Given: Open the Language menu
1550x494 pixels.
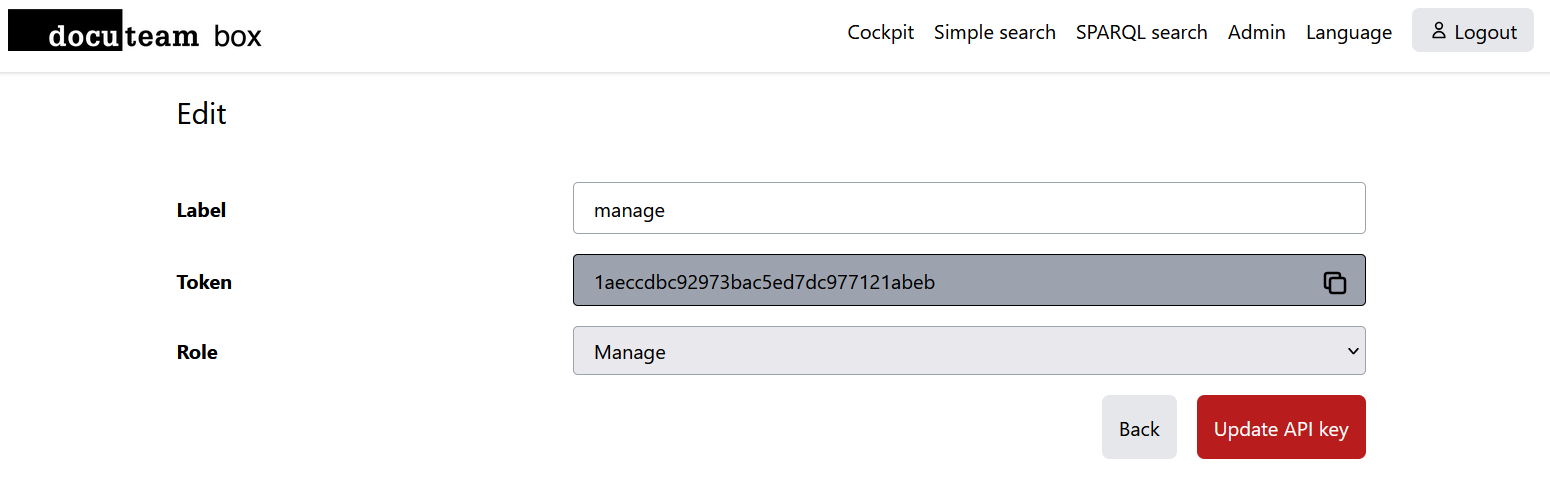Looking at the screenshot, I should tap(1348, 32).
